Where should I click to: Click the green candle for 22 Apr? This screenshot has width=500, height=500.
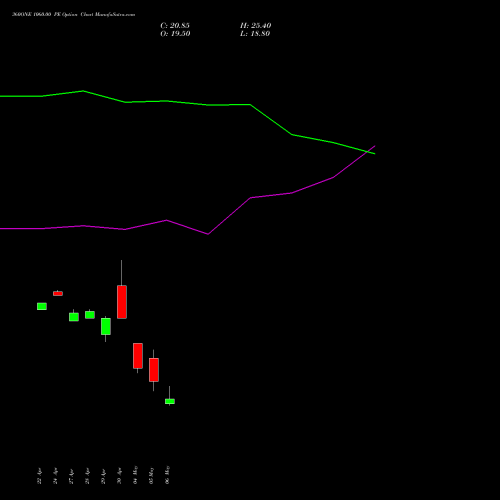[x=42, y=306]
